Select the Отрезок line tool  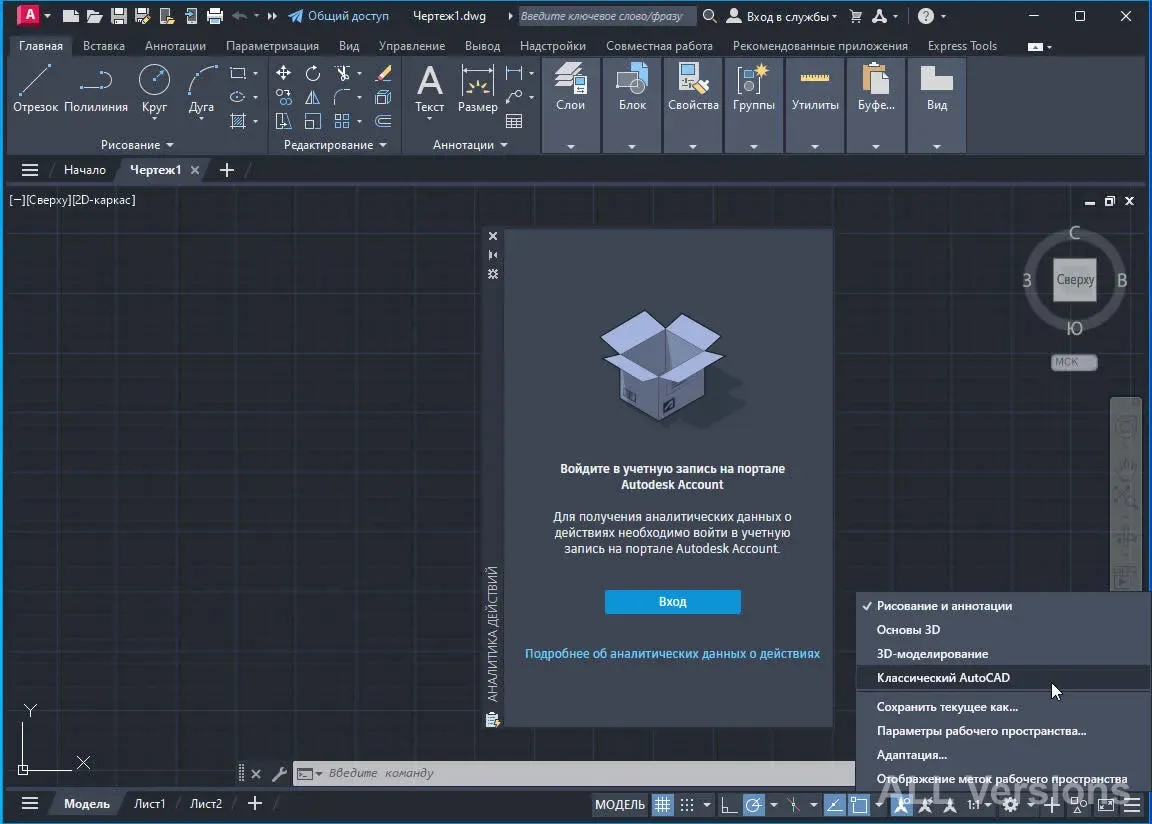35,88
